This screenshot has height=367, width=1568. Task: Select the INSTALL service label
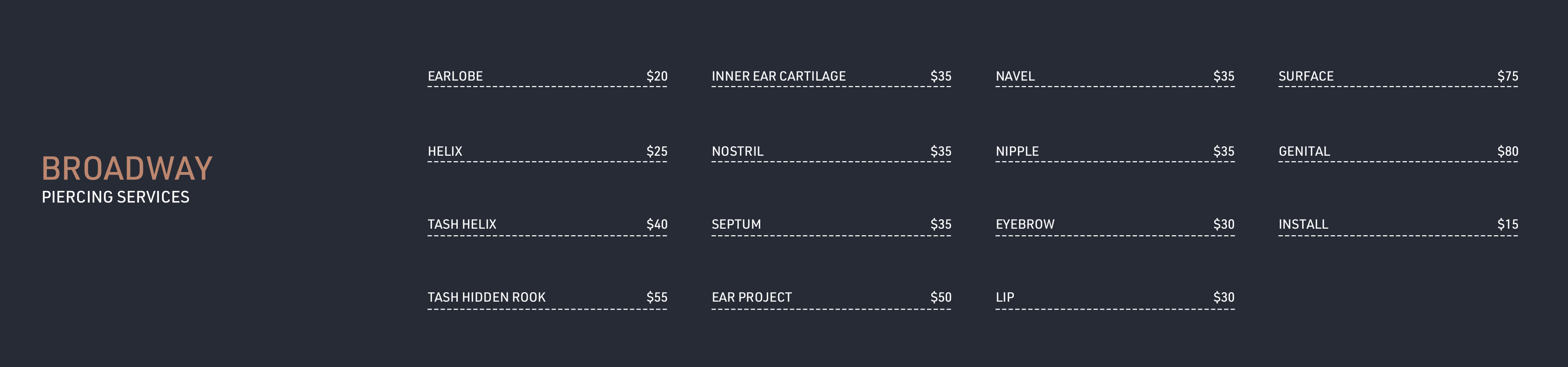click(1303, 224)
